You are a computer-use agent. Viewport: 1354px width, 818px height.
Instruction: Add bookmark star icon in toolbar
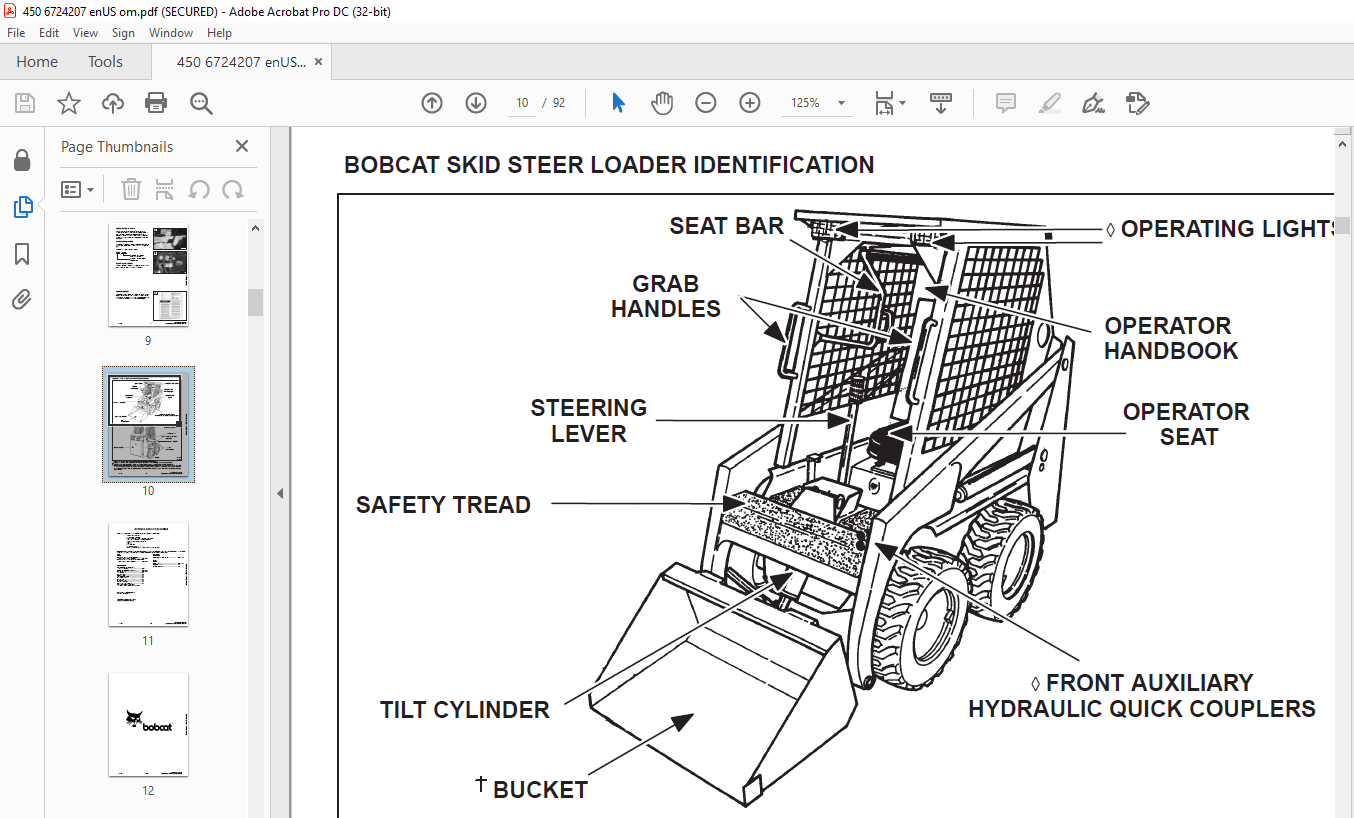coord(69,103)
